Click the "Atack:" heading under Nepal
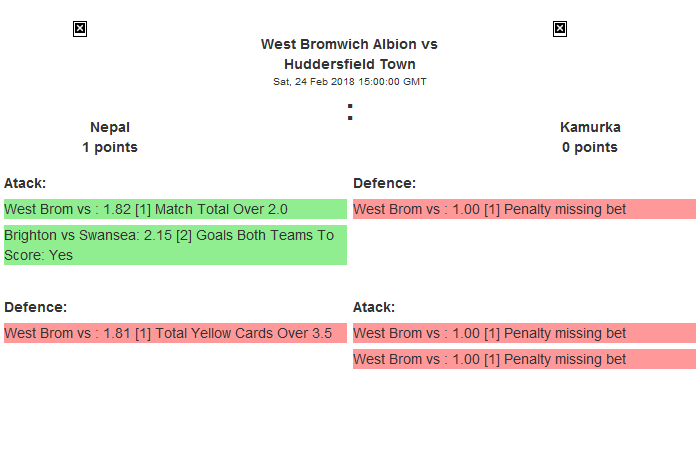 click(x=25, y=183)
